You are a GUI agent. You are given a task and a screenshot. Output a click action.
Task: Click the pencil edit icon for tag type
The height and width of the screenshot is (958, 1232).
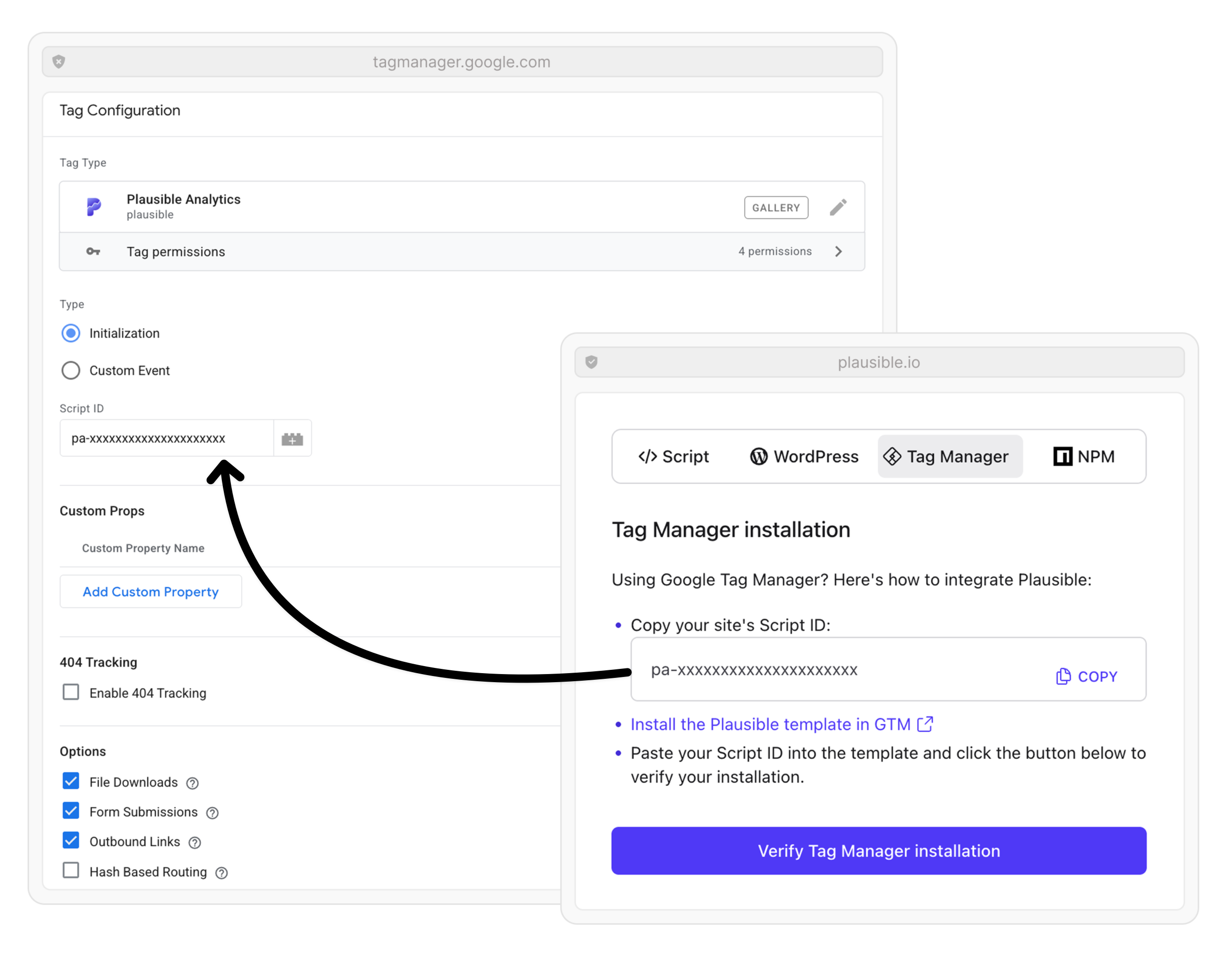tap(838, 207)
